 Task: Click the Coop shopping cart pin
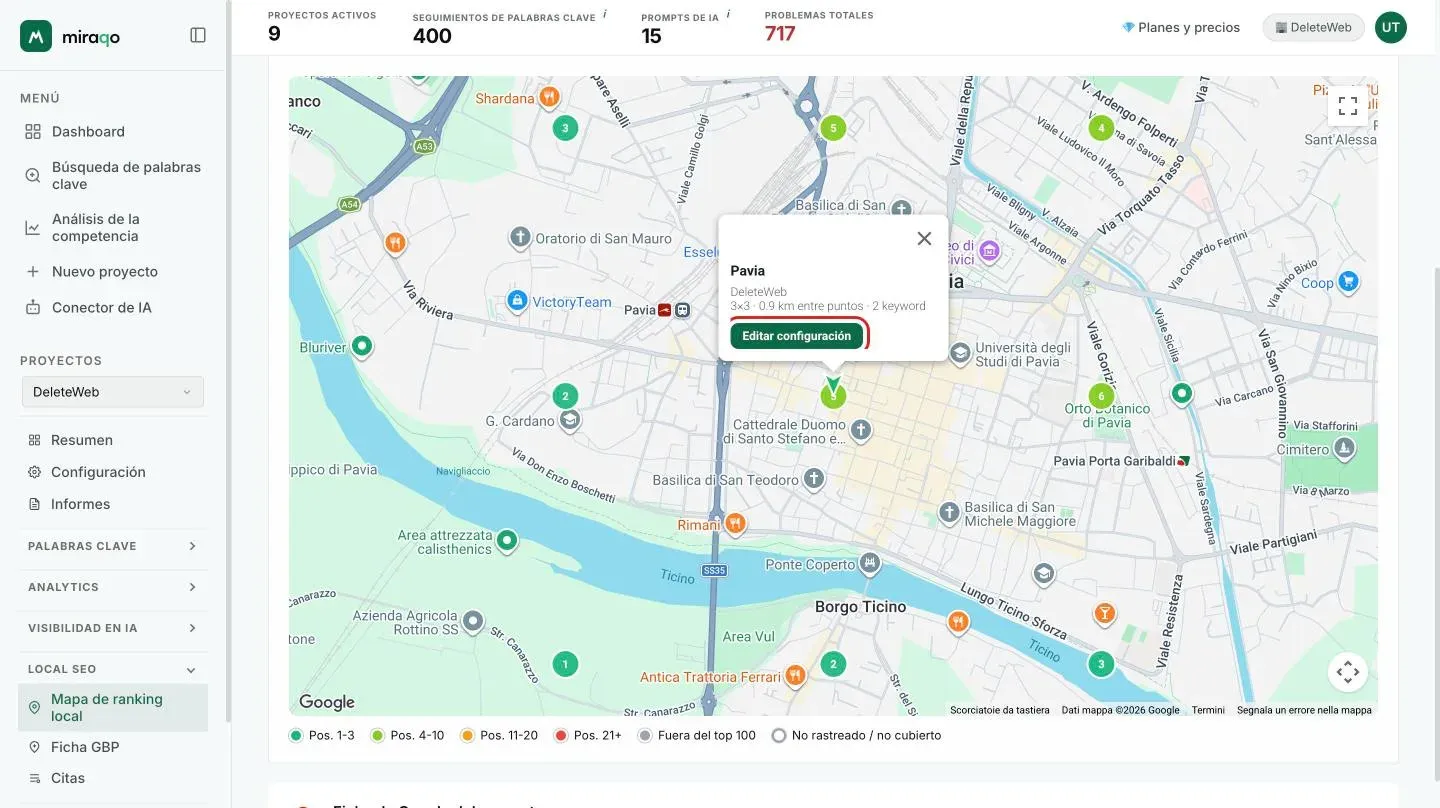[x=1348, y=281]
